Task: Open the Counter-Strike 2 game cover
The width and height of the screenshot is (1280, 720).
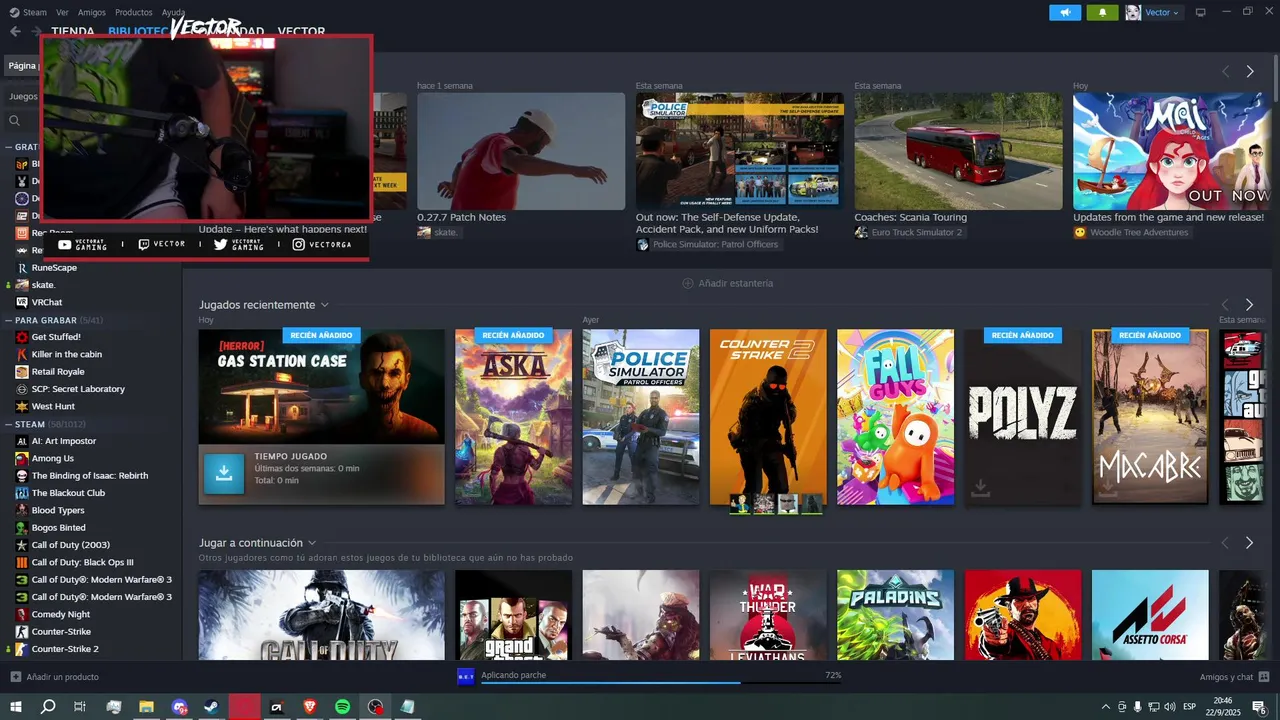Action: tap(768, 417)
